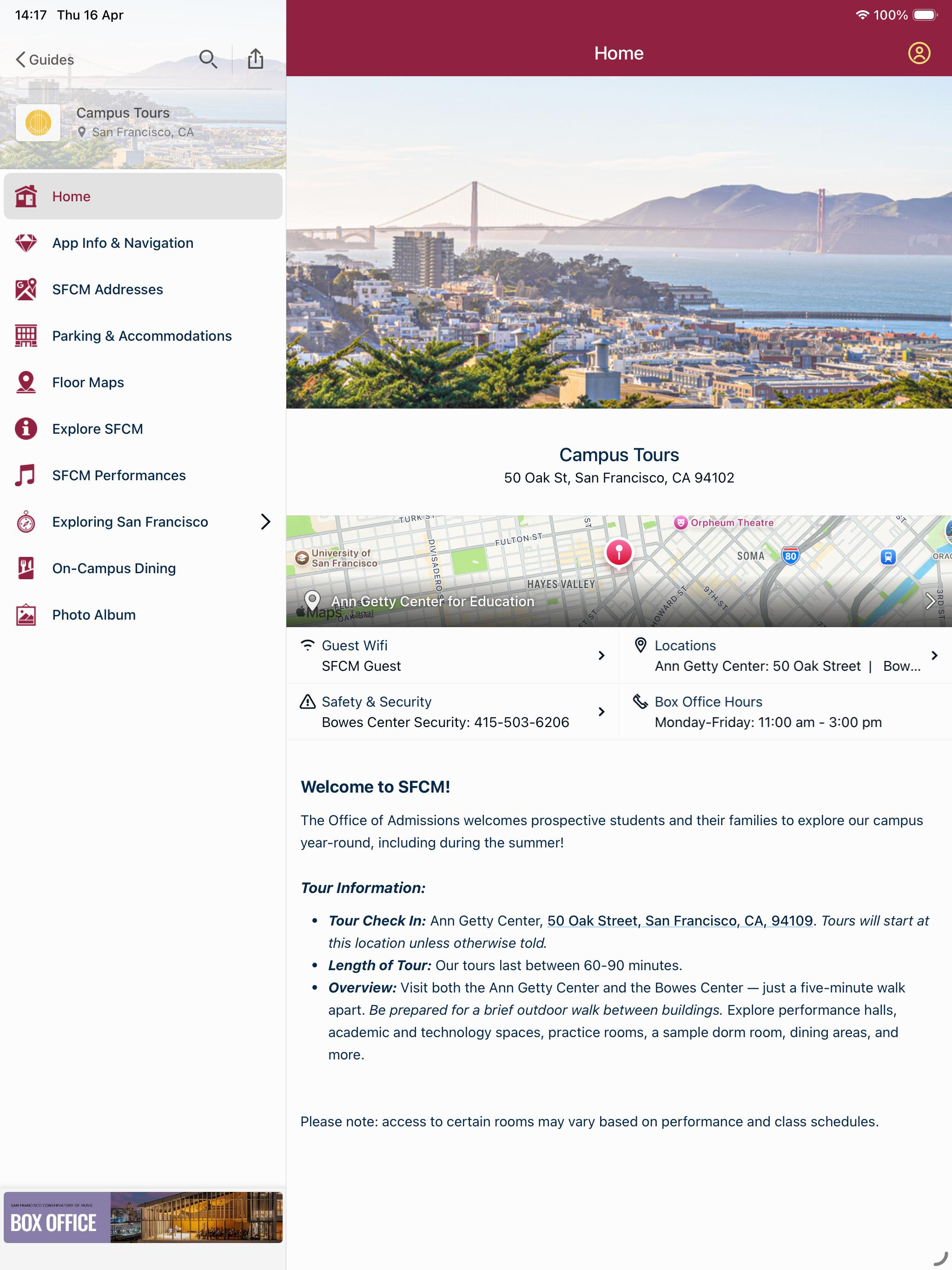Tap the Tour Information: heading
The height and width of the screenshot is (1270, 952).
[x=364, y=887]
